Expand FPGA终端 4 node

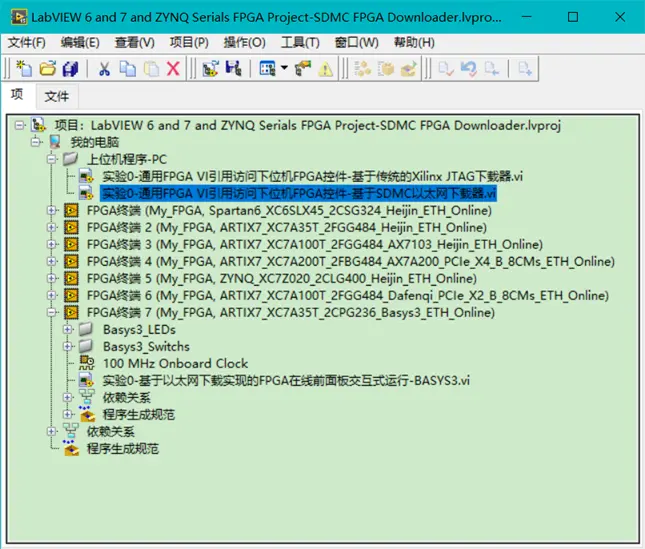pyautogui.click(x=52, y=262)
